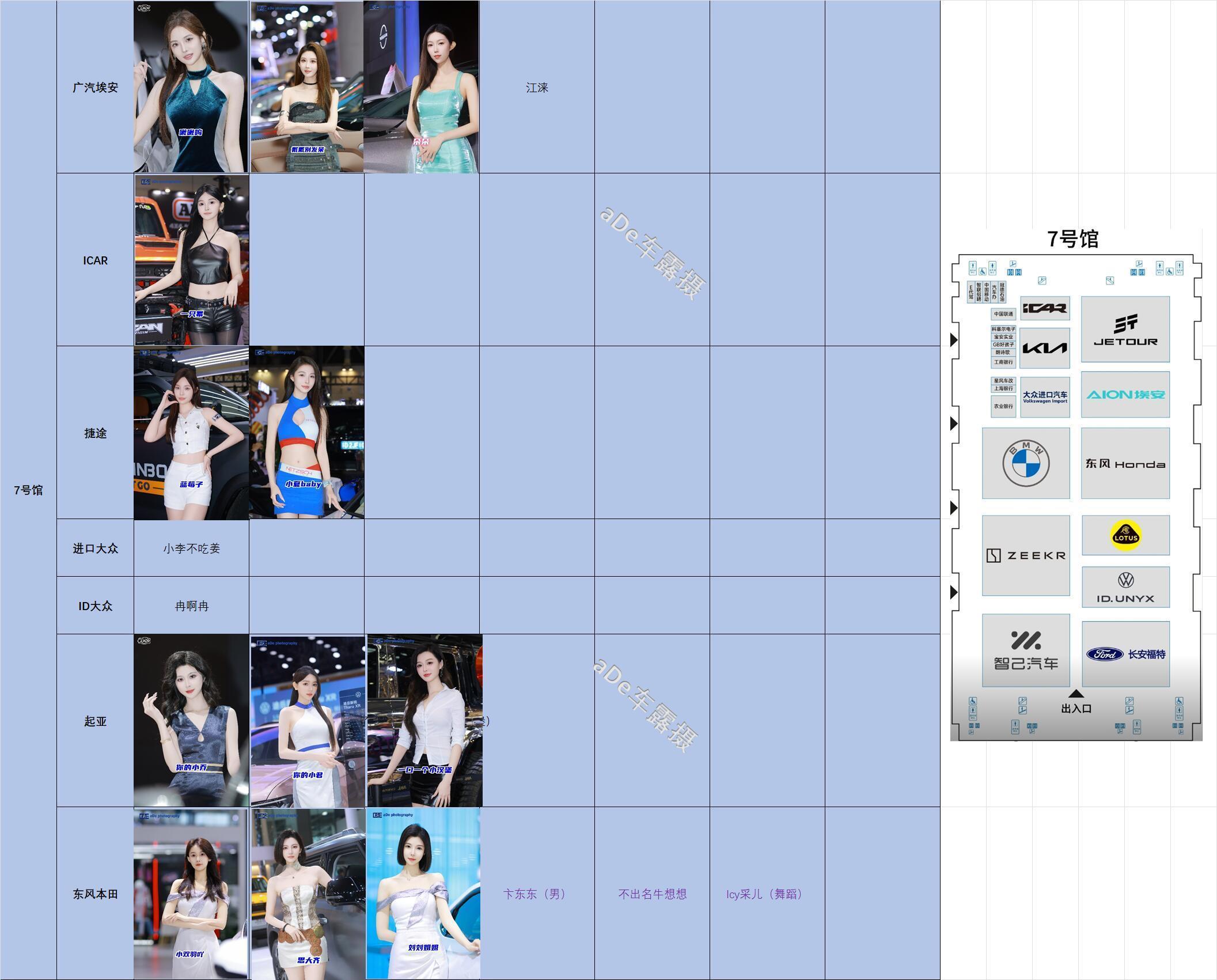The width and height of the screenshot is (1217, 980).
Task: Click the AION埃安 booth on the map
Action: [x=1125, y=395]
